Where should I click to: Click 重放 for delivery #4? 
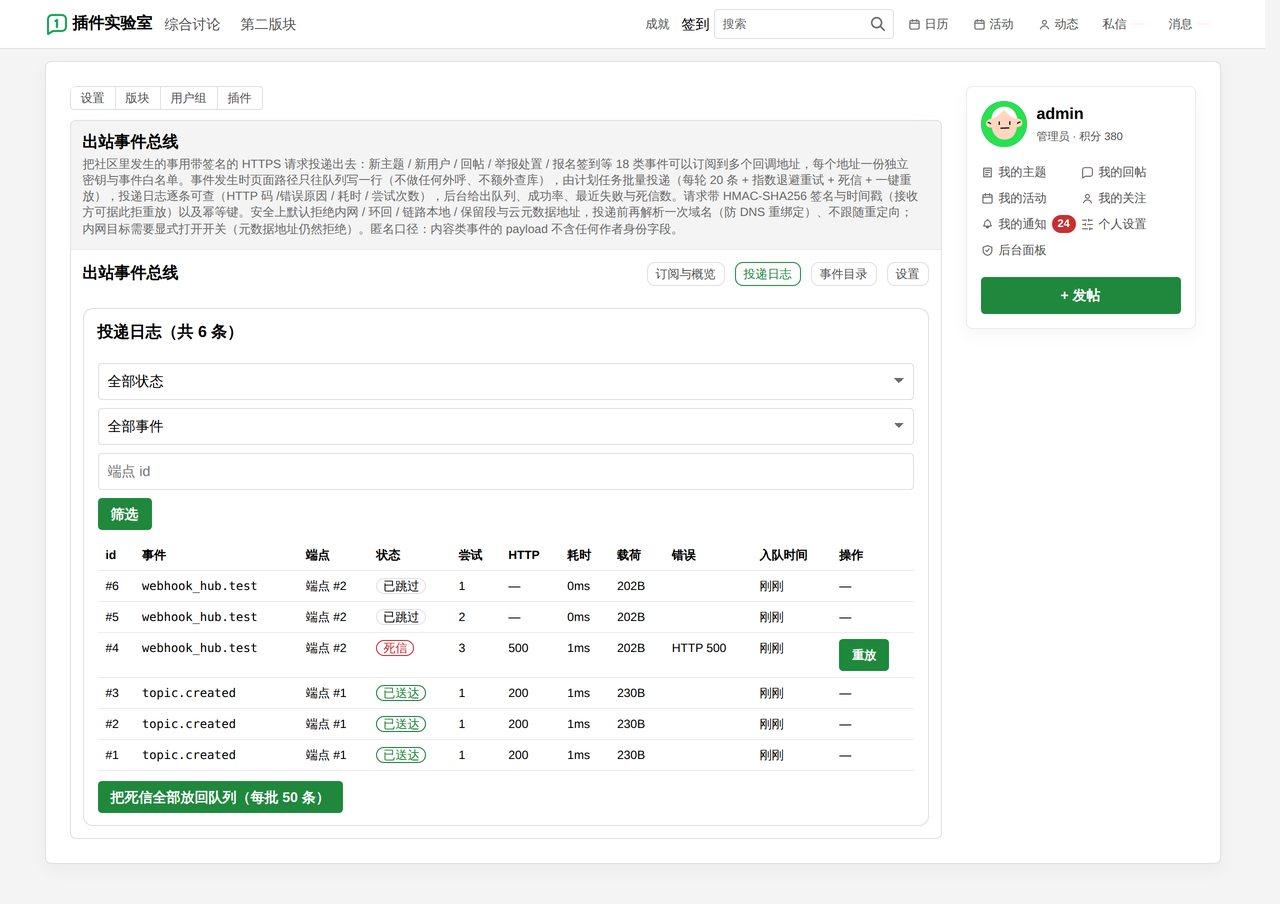[864, 655]
